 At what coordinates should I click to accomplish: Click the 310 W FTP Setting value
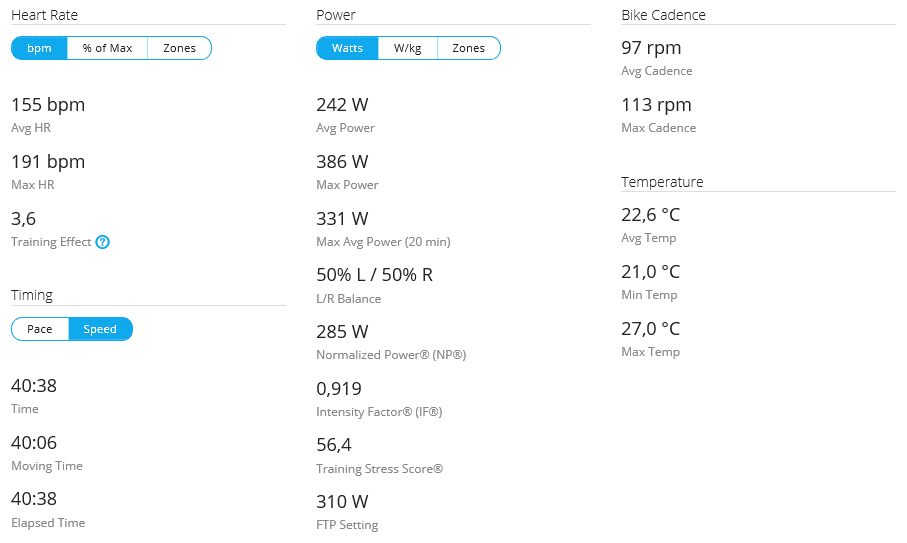click(342, 502)
